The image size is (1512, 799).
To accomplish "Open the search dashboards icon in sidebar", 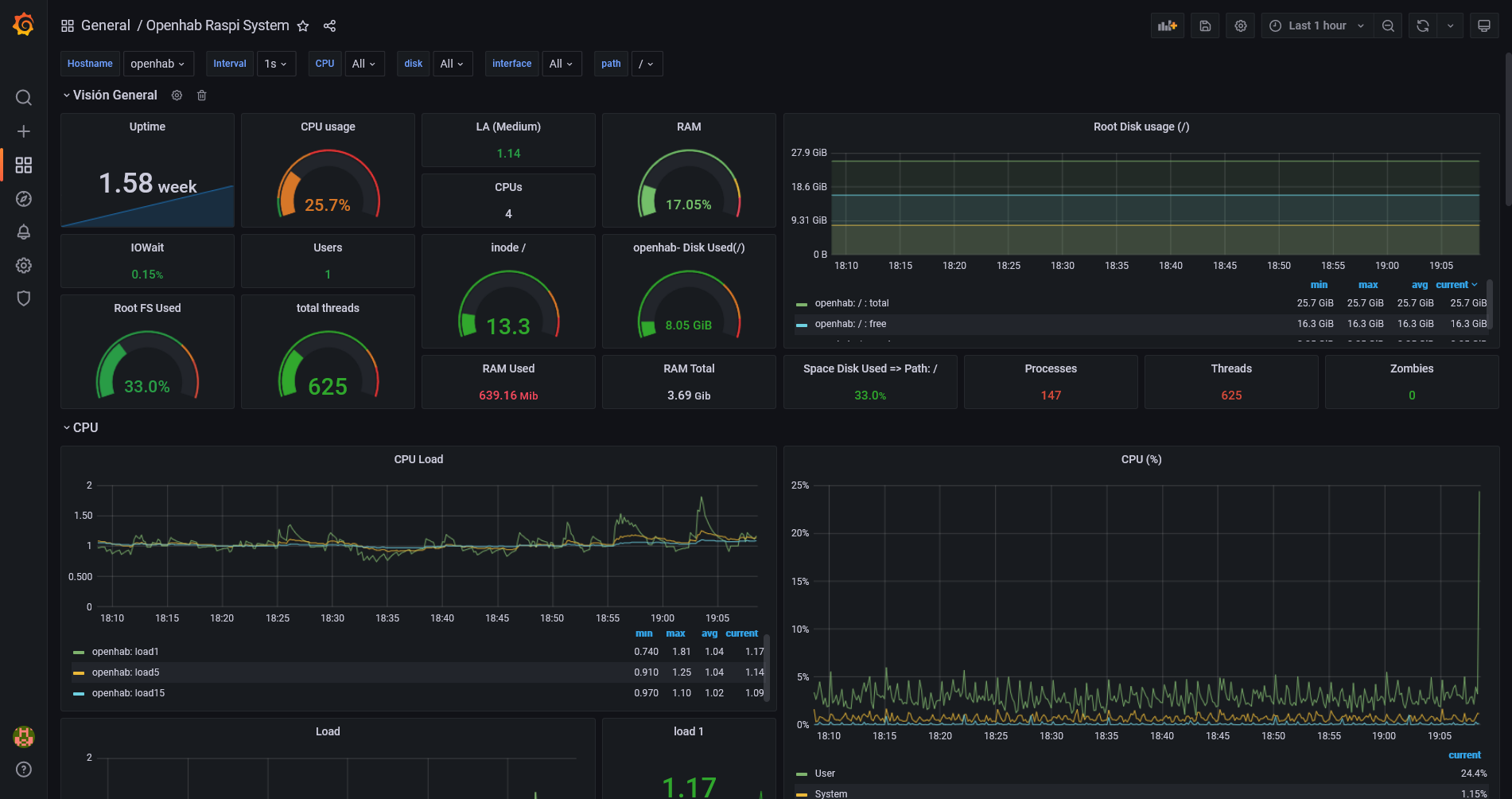I will click(x=24, y=98).
